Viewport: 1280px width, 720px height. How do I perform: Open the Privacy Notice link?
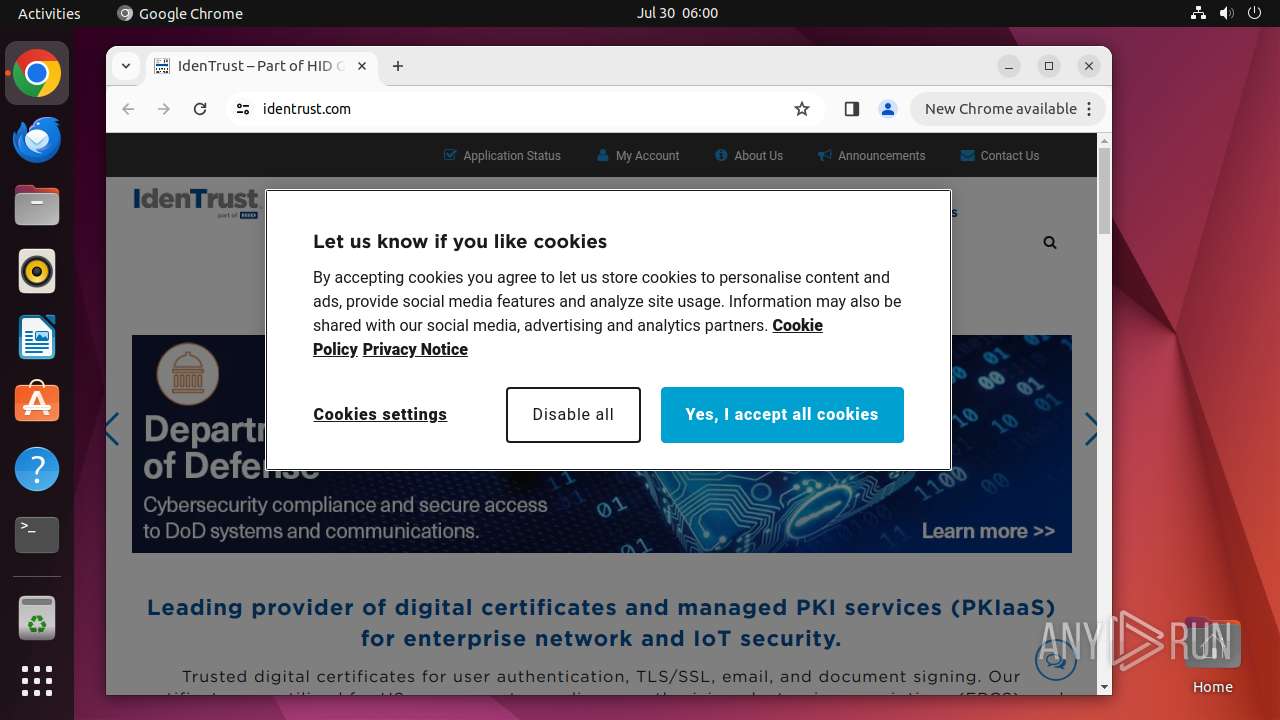pos(415,349)
